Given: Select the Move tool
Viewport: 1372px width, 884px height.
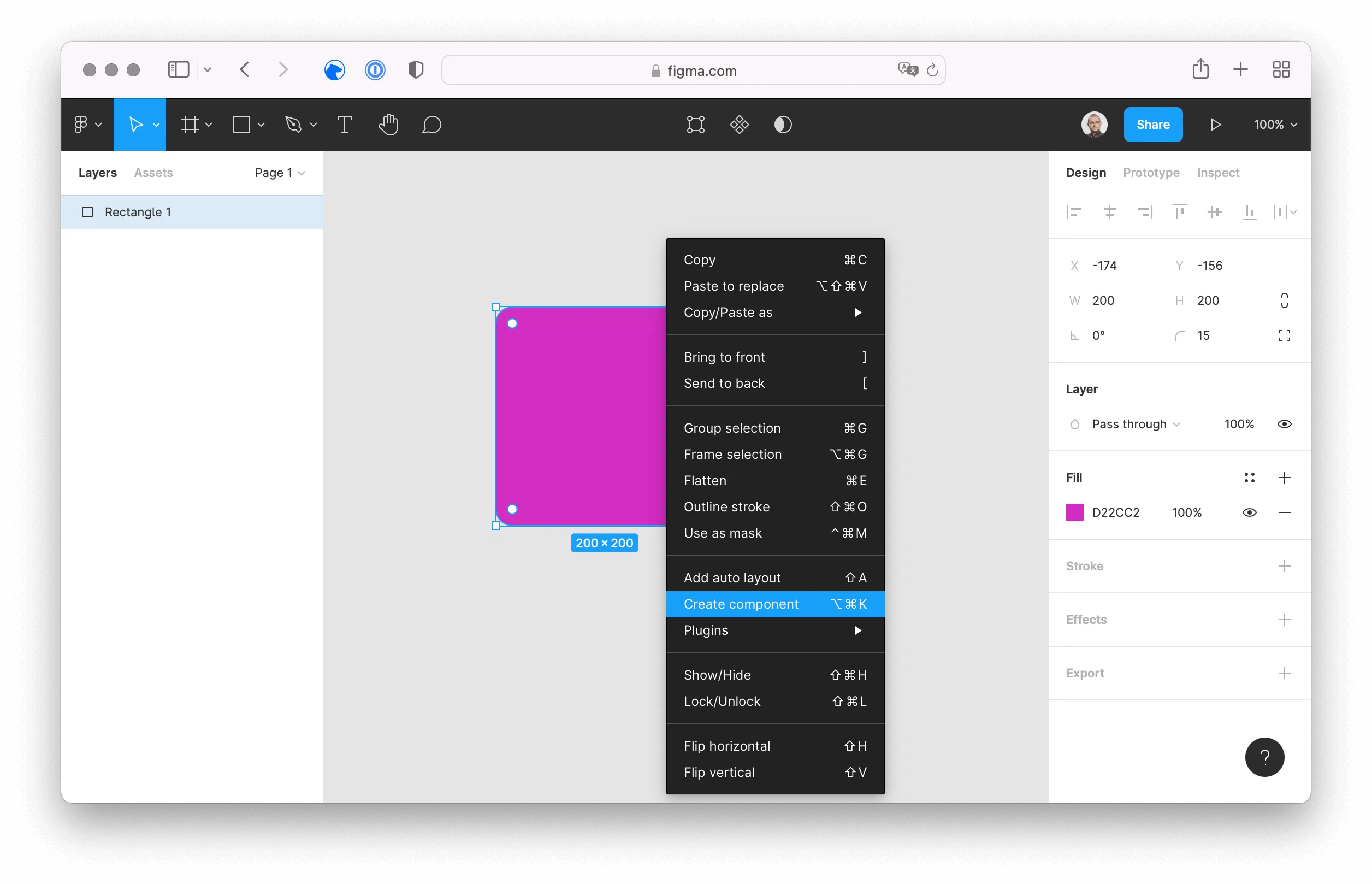Looking at the screenshot, I should (136, 124).
